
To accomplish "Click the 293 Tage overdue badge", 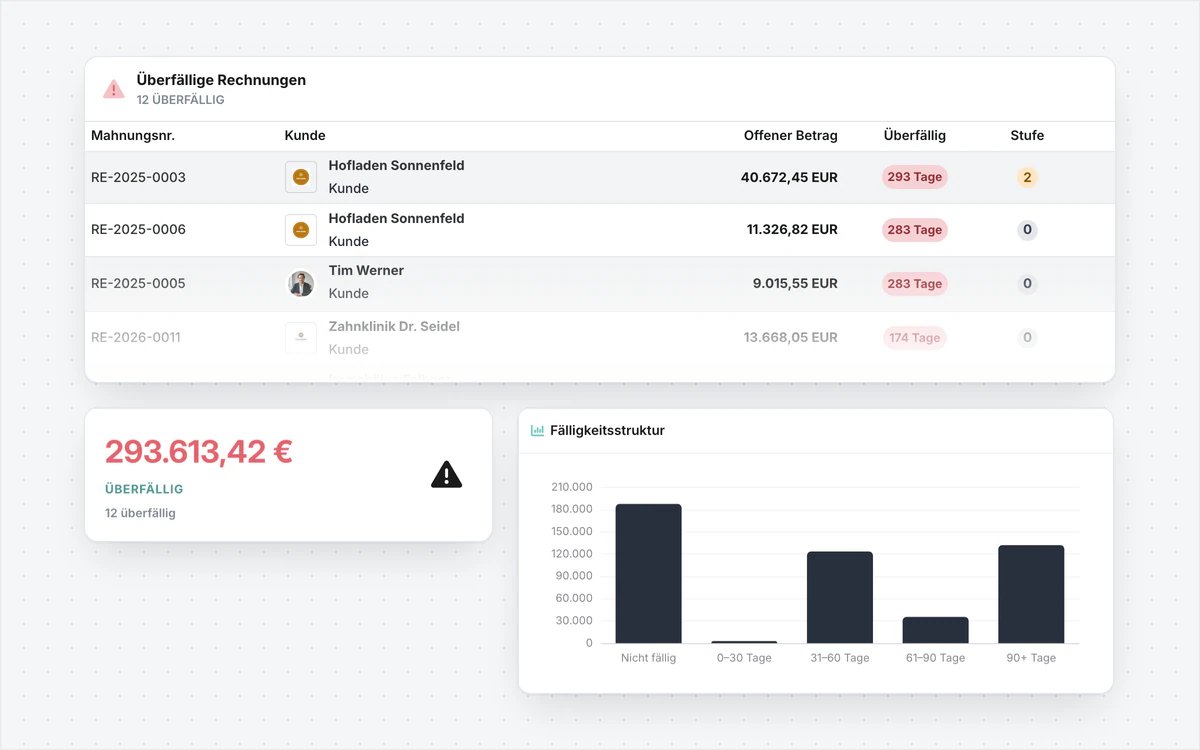I will (915, 177).
